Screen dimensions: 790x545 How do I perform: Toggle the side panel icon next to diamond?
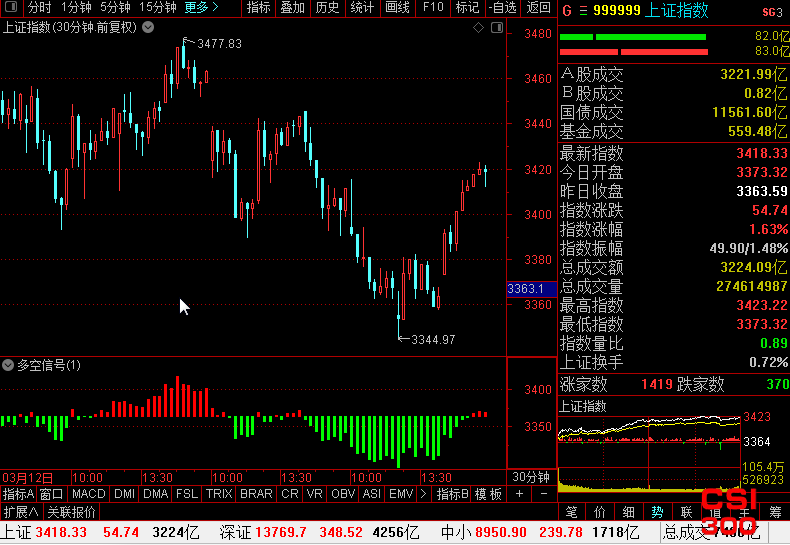(x=497, y=28)
